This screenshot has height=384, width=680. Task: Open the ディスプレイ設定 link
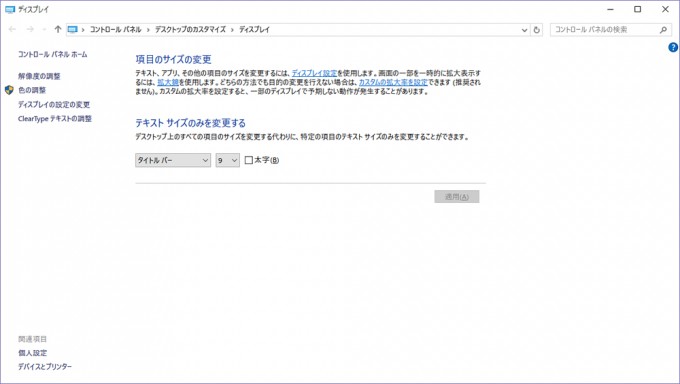[314, 73]
